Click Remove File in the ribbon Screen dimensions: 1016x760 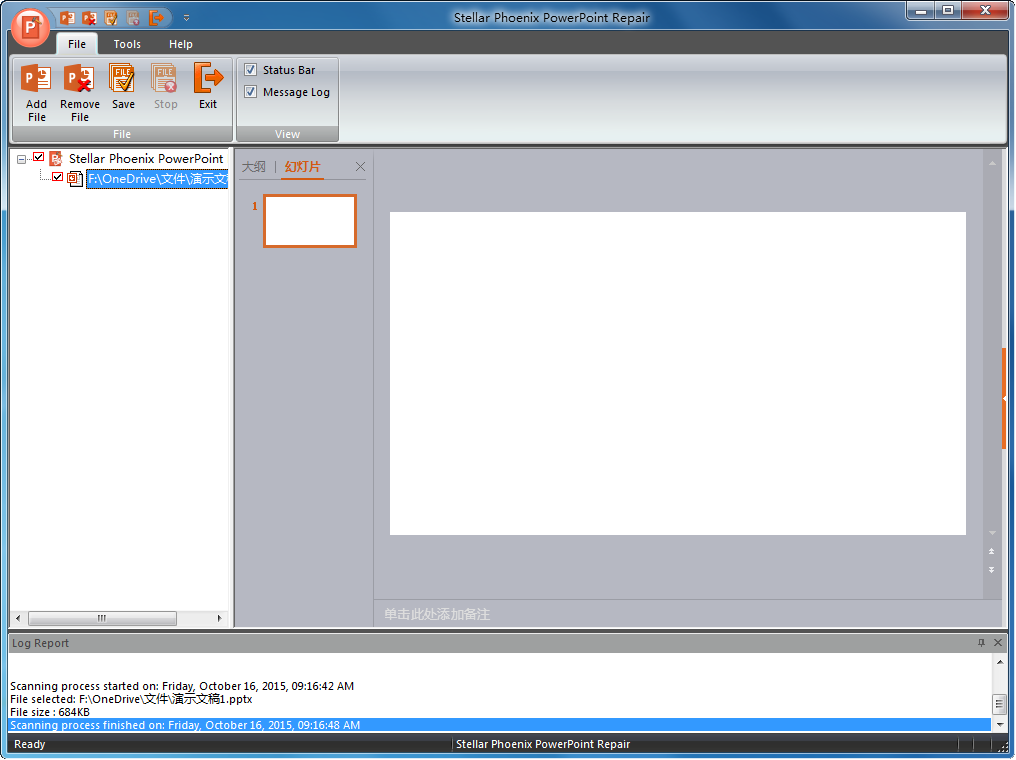click(79, 92)
